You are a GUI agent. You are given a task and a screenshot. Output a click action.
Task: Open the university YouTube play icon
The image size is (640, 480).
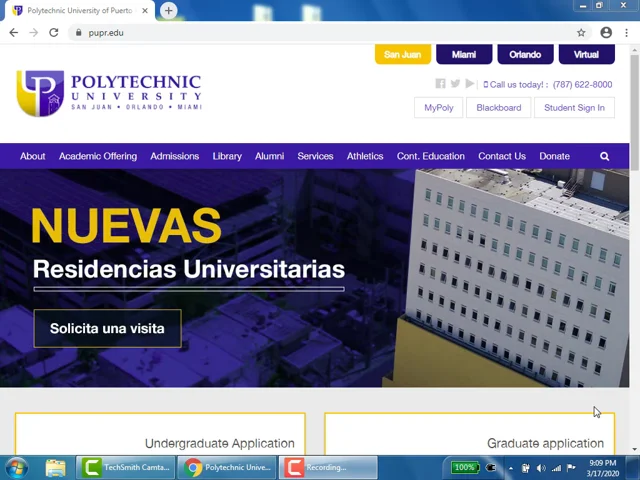click(x=469, y=84)
